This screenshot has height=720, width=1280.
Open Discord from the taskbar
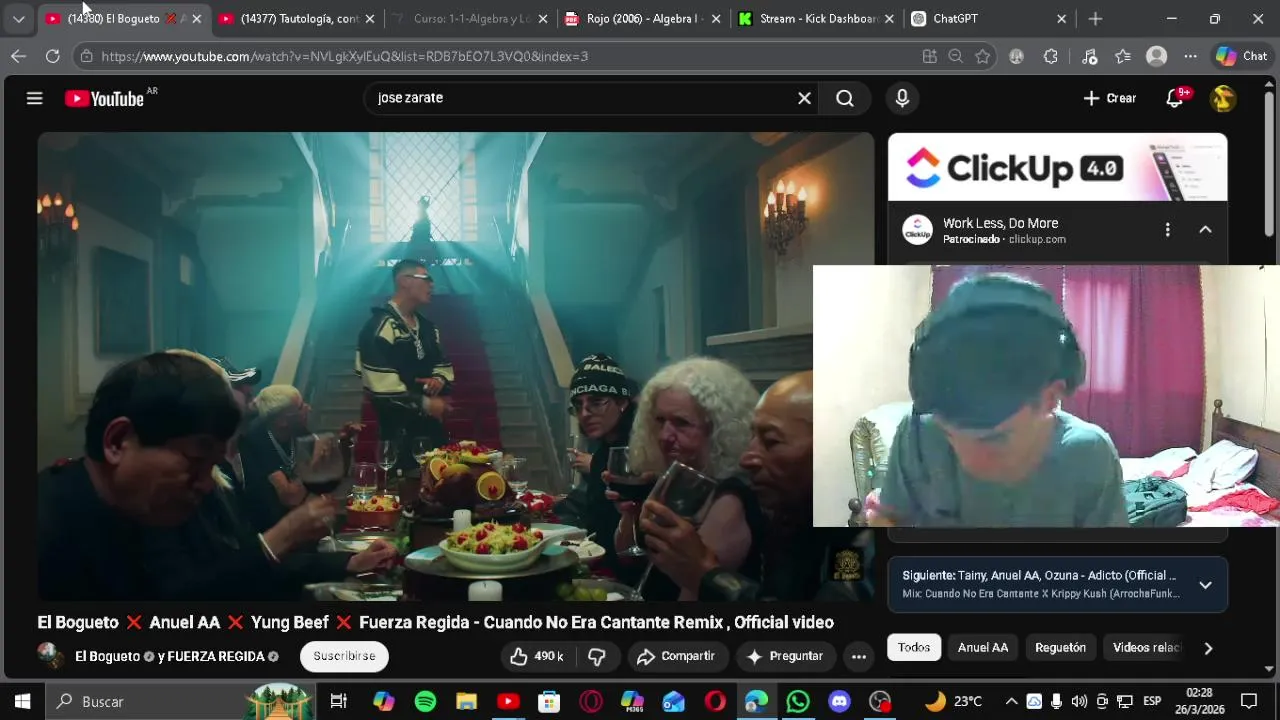tap(839, 701)
